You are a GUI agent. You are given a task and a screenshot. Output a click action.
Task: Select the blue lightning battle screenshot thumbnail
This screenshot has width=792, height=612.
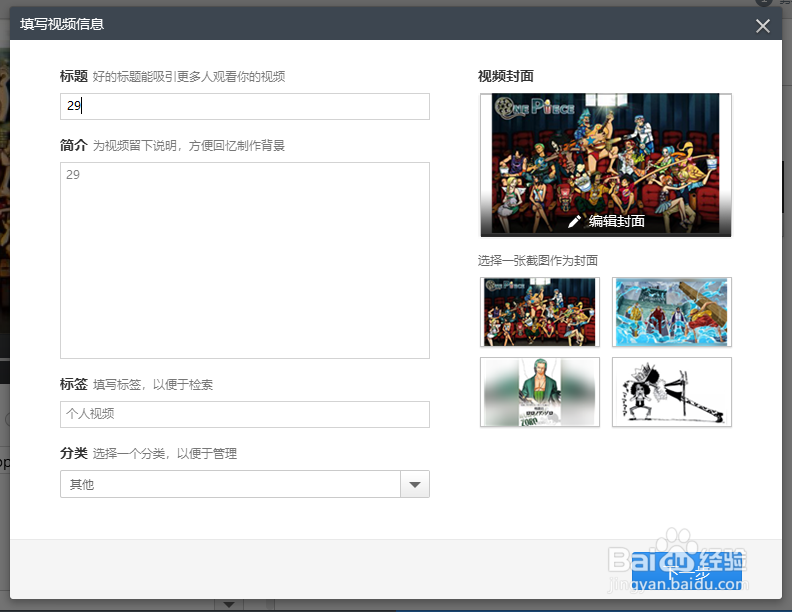[x=672, y=312]
